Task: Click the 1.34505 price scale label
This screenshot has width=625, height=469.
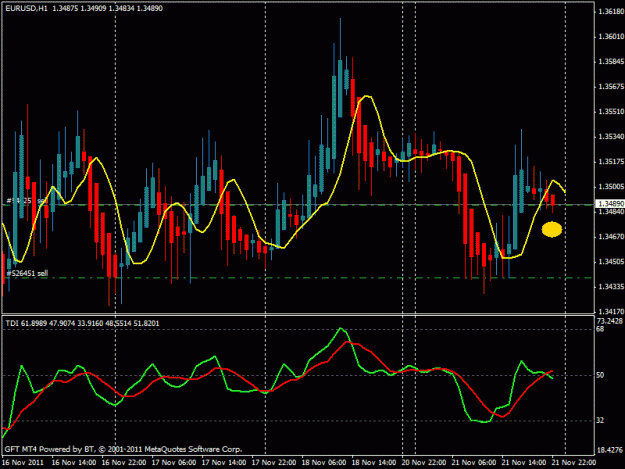Action: [x=611, y=262]
